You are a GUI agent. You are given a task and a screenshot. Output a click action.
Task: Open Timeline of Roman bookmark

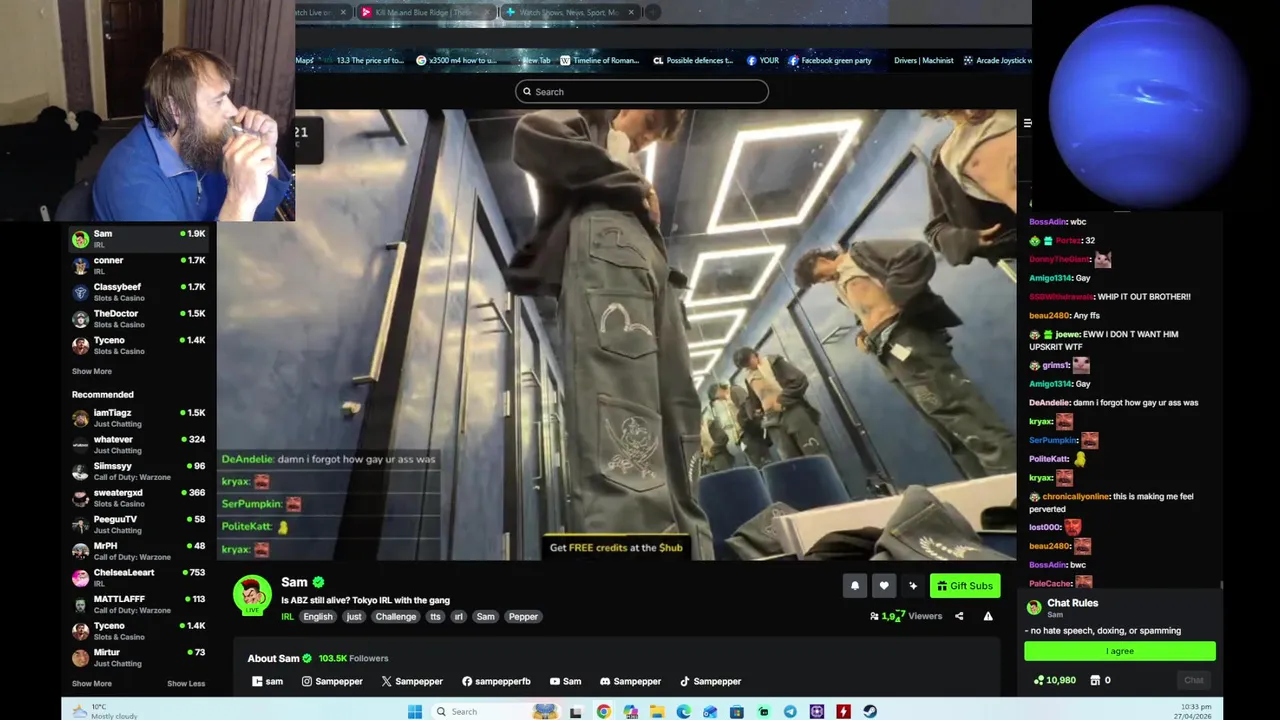coord(599,60)
